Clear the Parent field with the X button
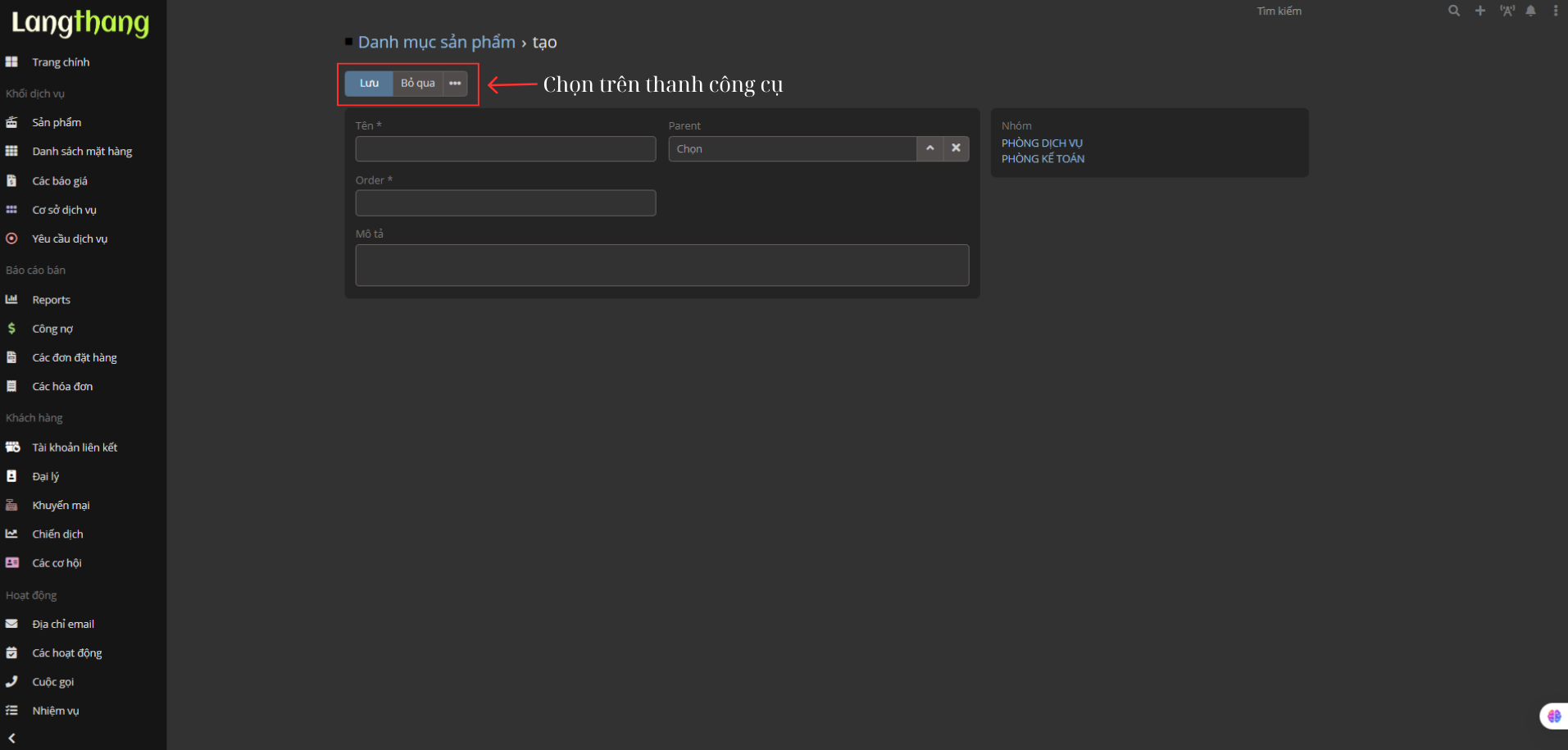Screen dimensions: 1568x750 [x=956, y=148]
